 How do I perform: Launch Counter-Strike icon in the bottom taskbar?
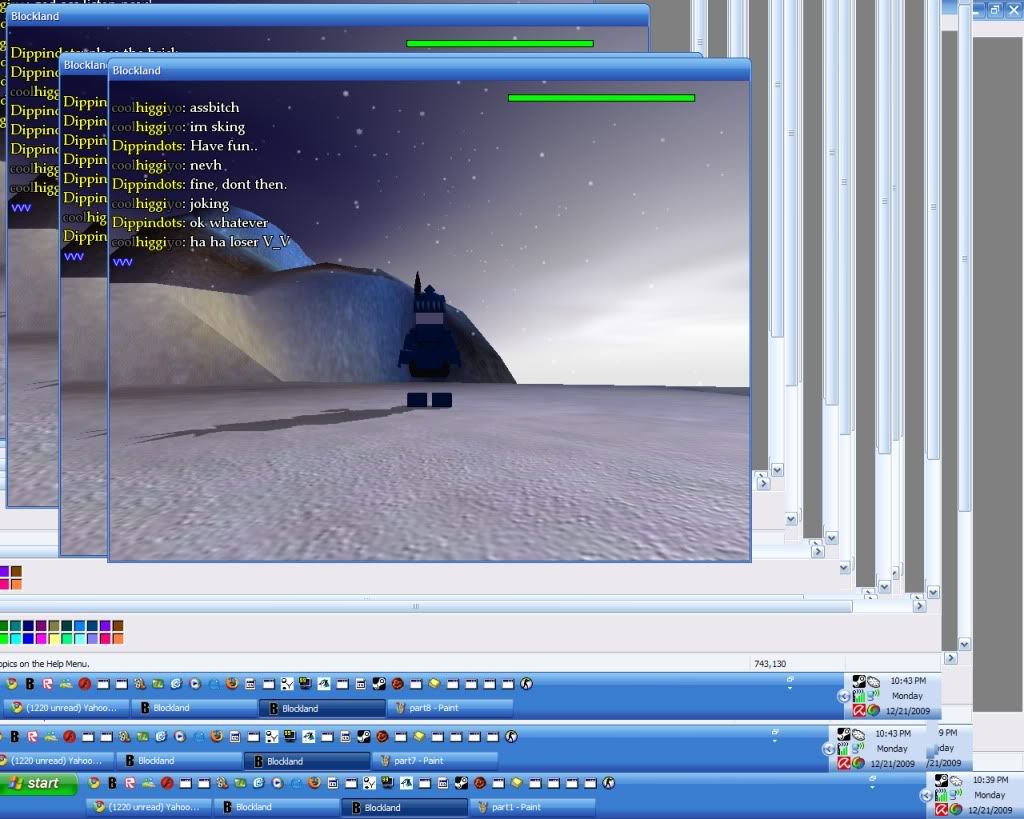coord(609,783)
